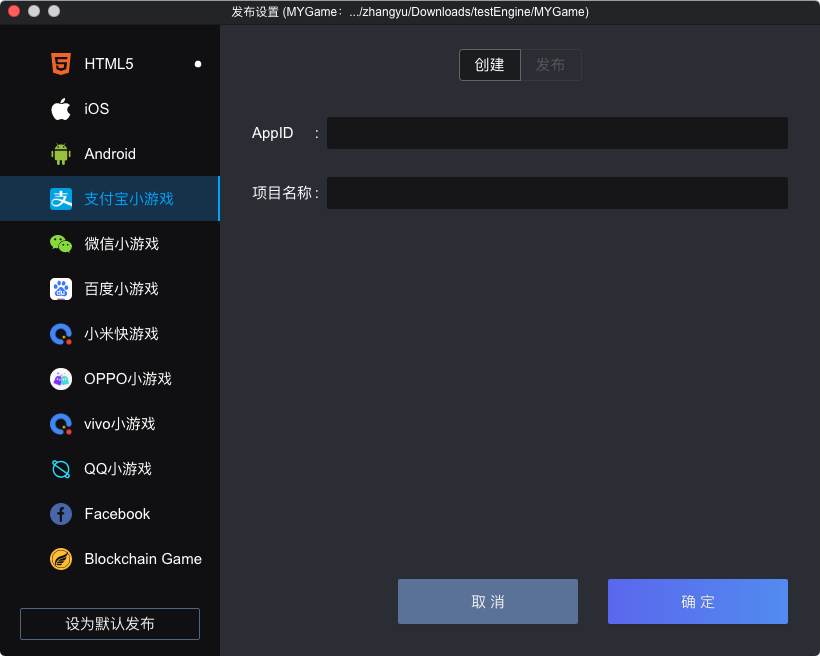Confirm with the 确定 button
Image resolution: width=820 pixels, height=656 pixels.
click(697, 602)
